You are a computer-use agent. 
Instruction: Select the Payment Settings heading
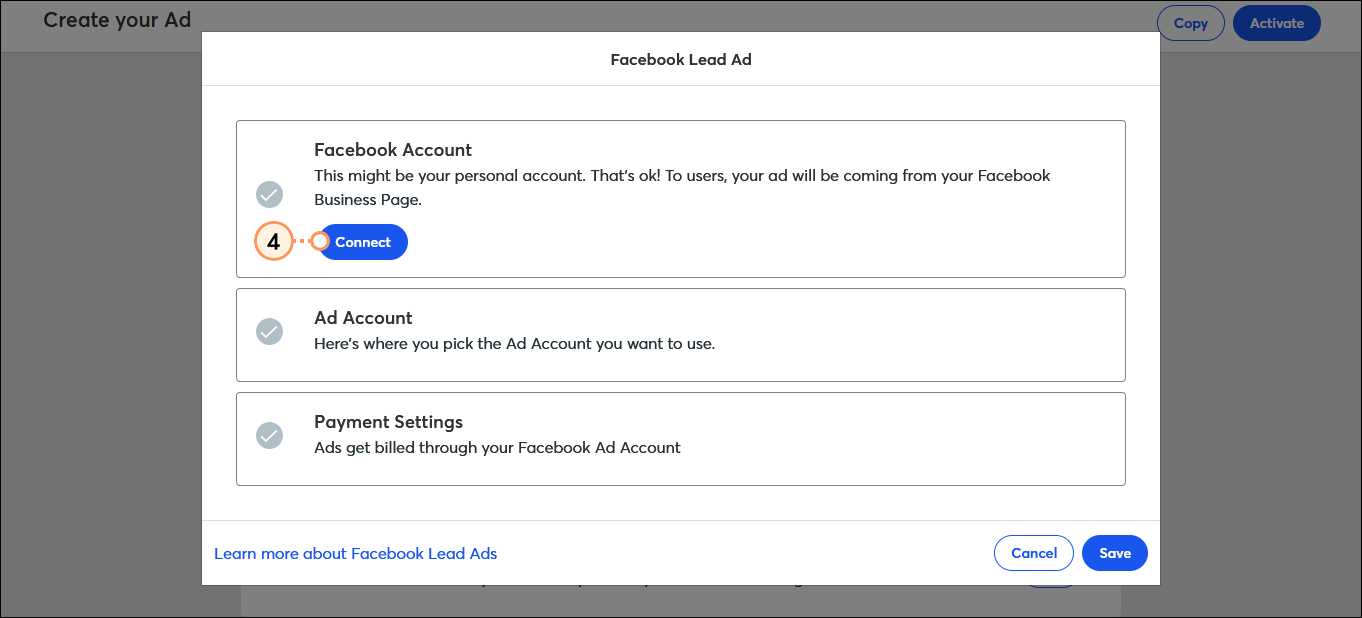(388, 422)
